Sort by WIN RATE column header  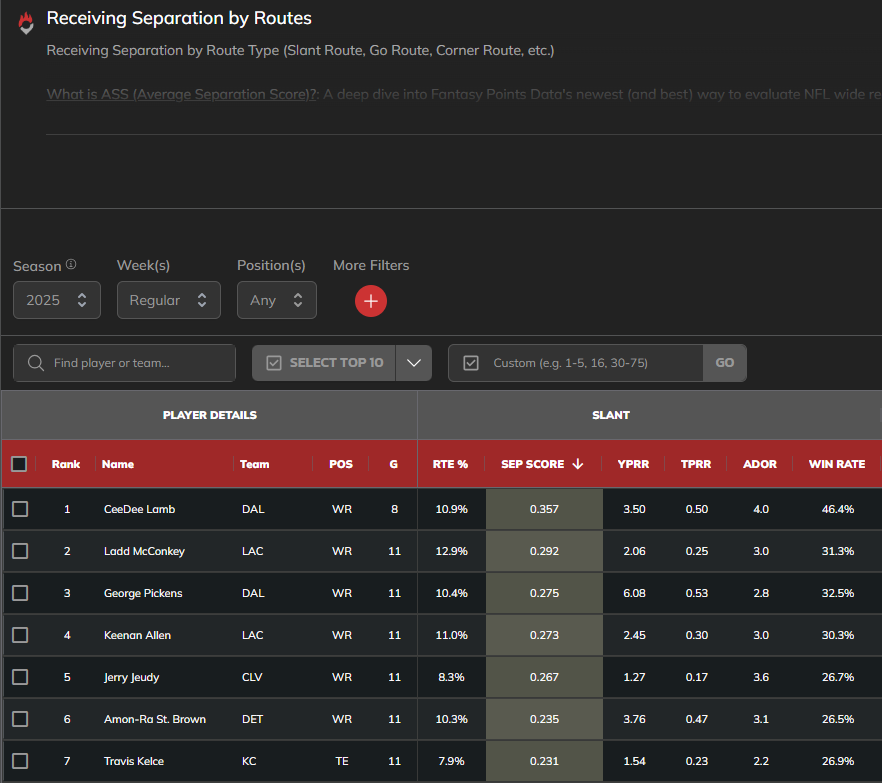[x=837, y=464]
